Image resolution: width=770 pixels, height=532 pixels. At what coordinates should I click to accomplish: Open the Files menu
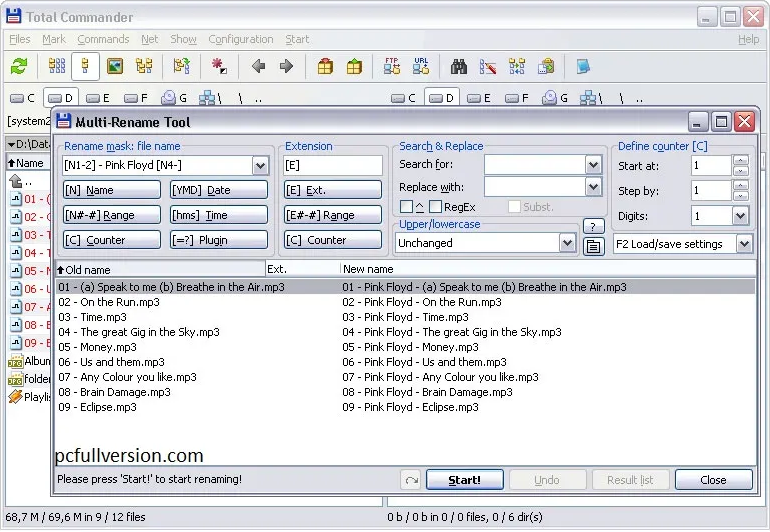[20, 39]
